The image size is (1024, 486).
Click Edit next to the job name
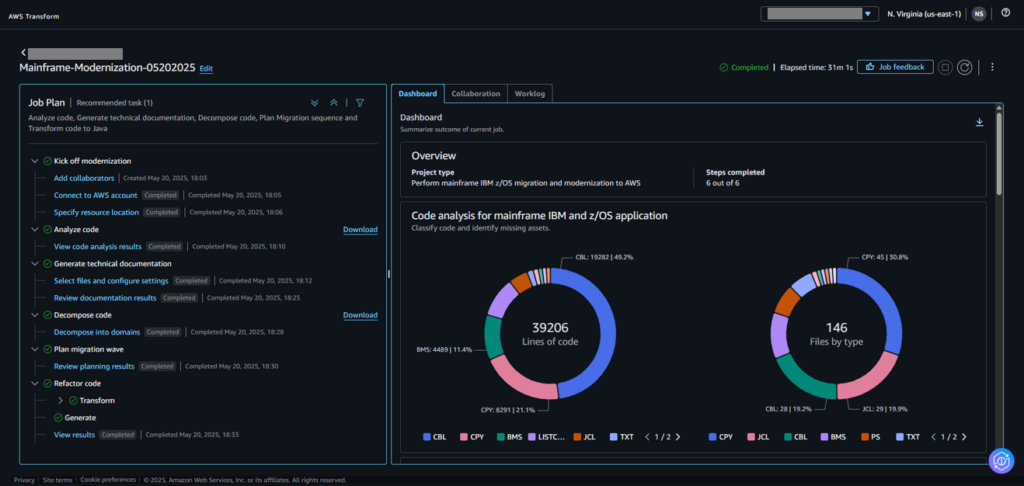pos(206,68)
